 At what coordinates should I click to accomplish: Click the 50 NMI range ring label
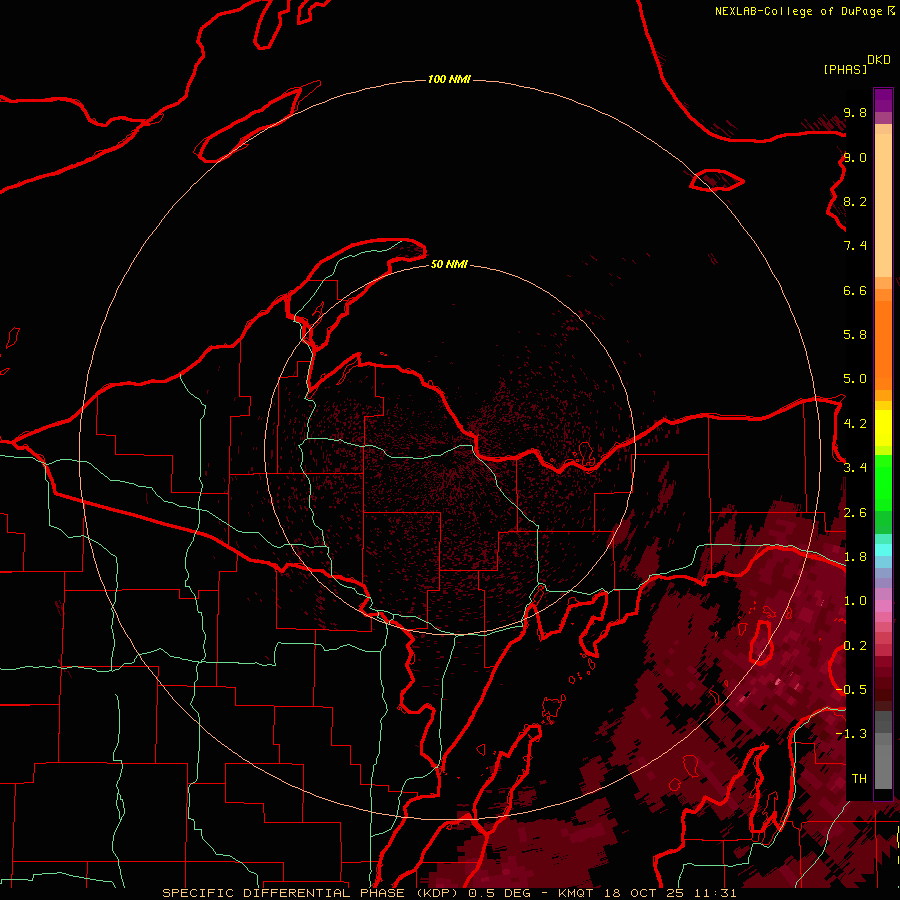[x=449, y=264]
